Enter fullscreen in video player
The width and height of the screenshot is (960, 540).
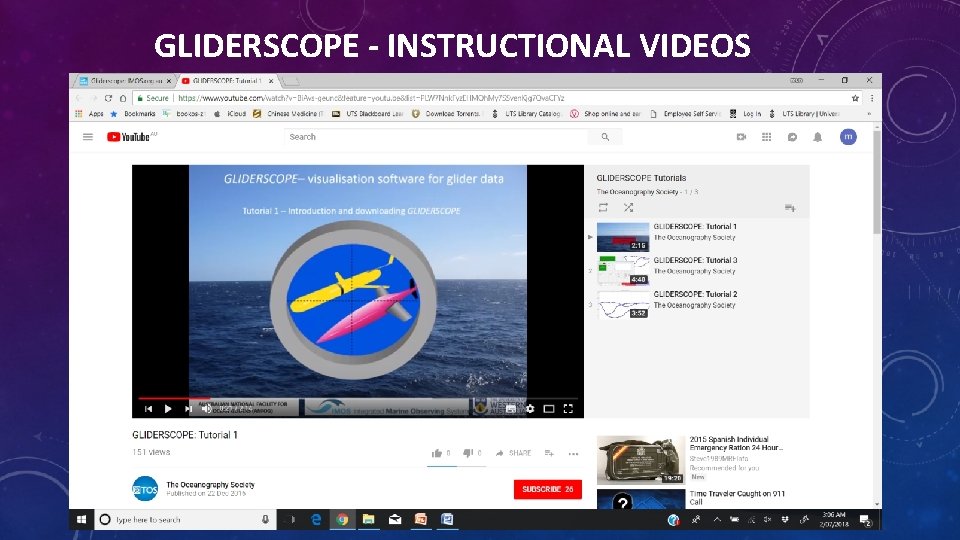coord(568,408)
